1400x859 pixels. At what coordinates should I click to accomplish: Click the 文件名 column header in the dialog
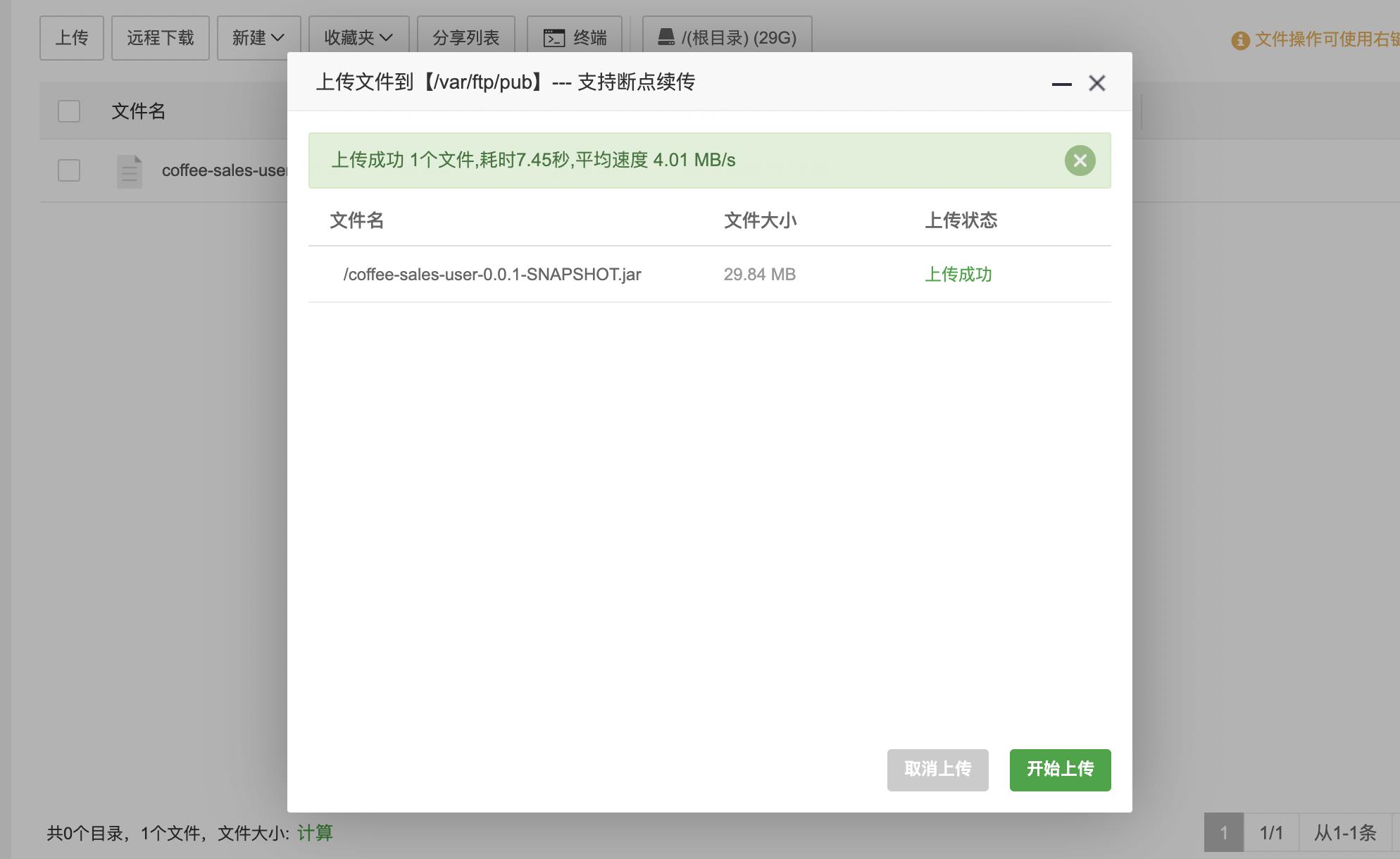point(357,220)
